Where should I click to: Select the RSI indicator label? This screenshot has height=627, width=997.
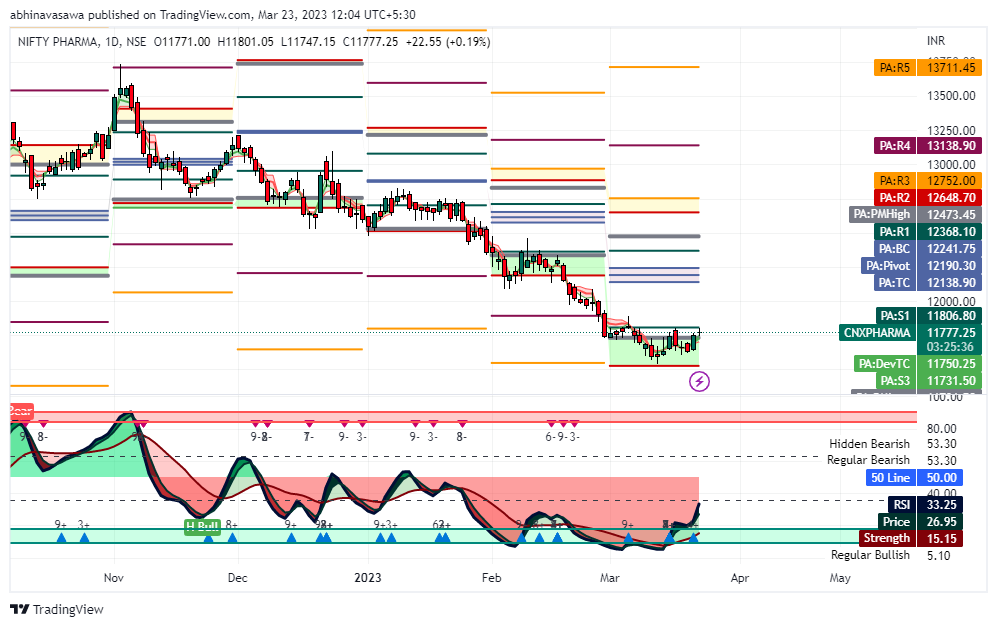pos(902,505)
